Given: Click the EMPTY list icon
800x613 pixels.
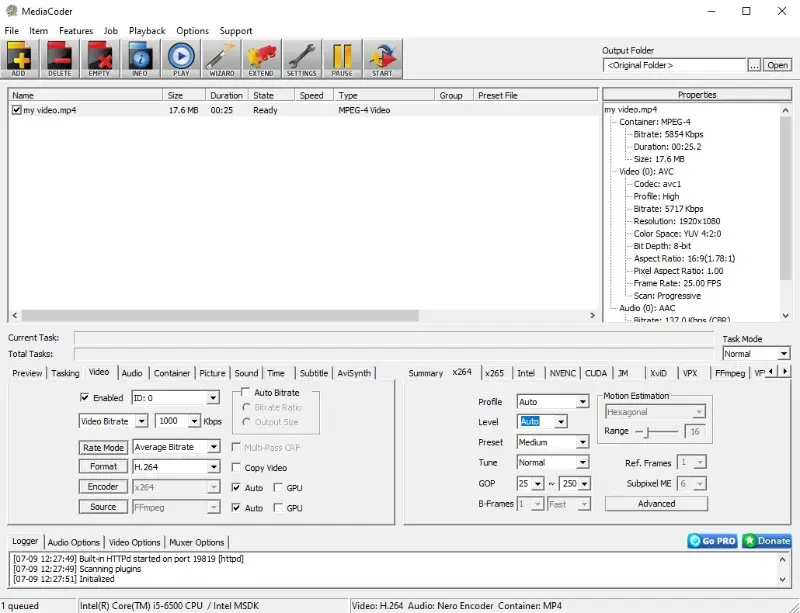Looking at the screenshot, I should point(100,58).
